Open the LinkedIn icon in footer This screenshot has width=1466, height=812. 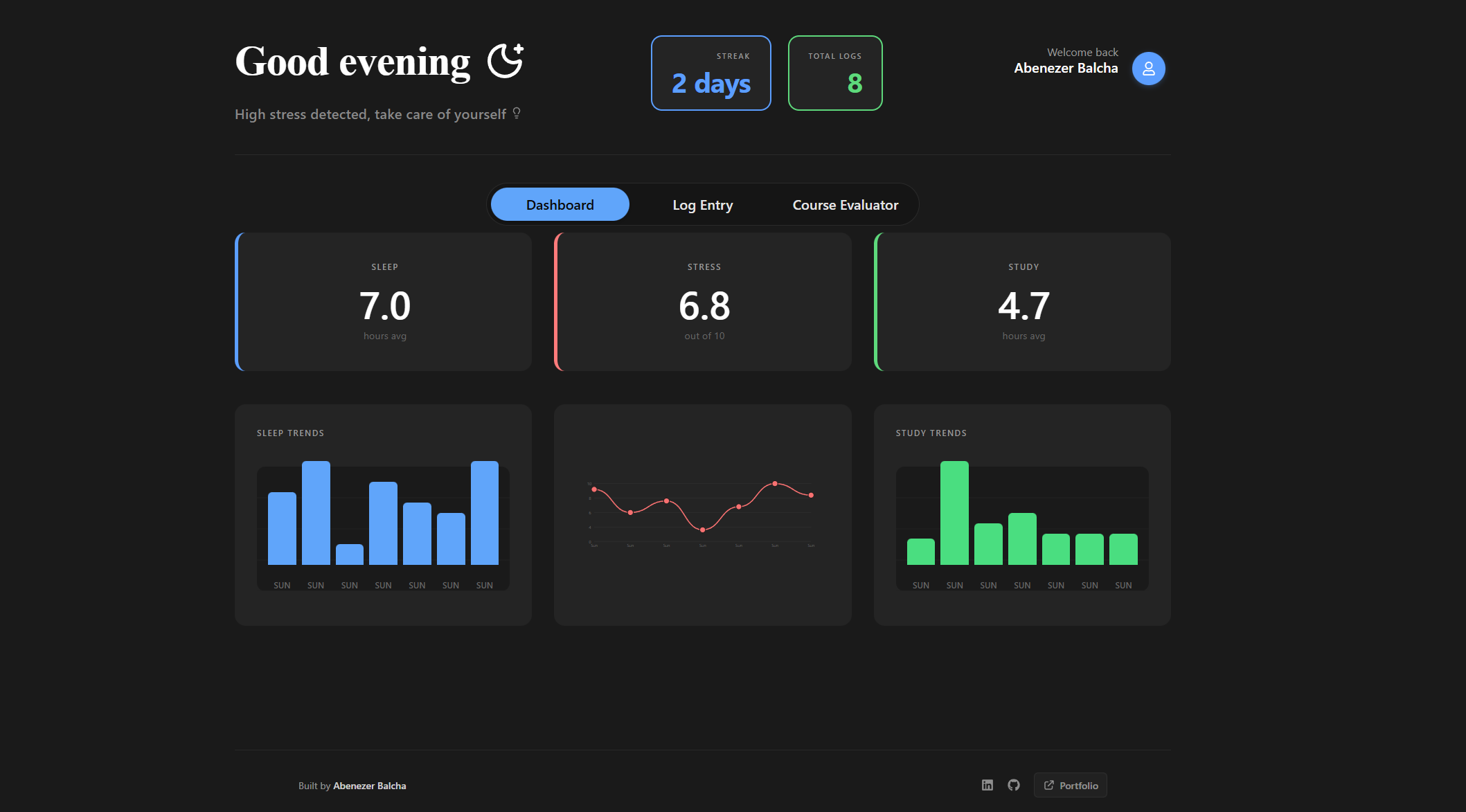[x=987, y=785]
